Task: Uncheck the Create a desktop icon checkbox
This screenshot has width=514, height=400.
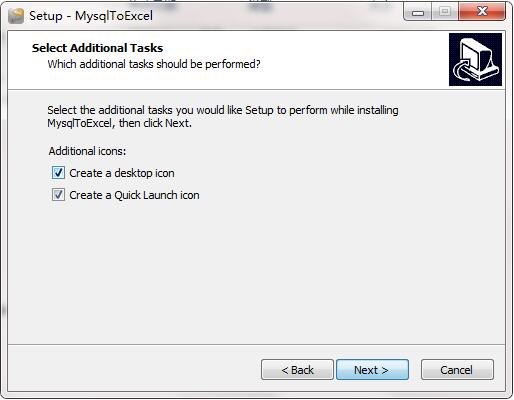Action: point(58,173)
